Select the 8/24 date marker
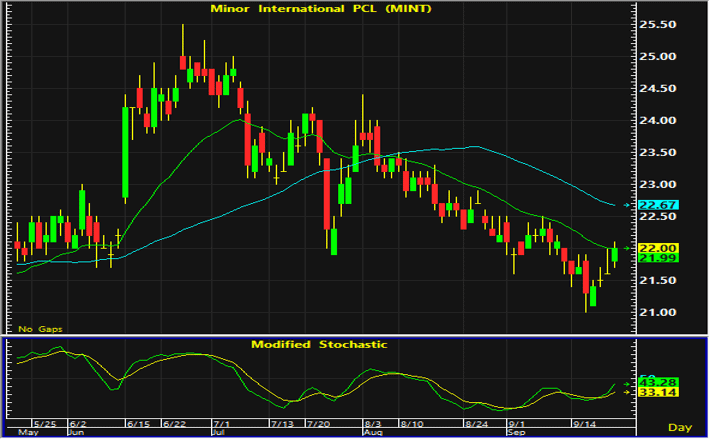This screenshot has height=439, width=710. click(x=476, y=424)
